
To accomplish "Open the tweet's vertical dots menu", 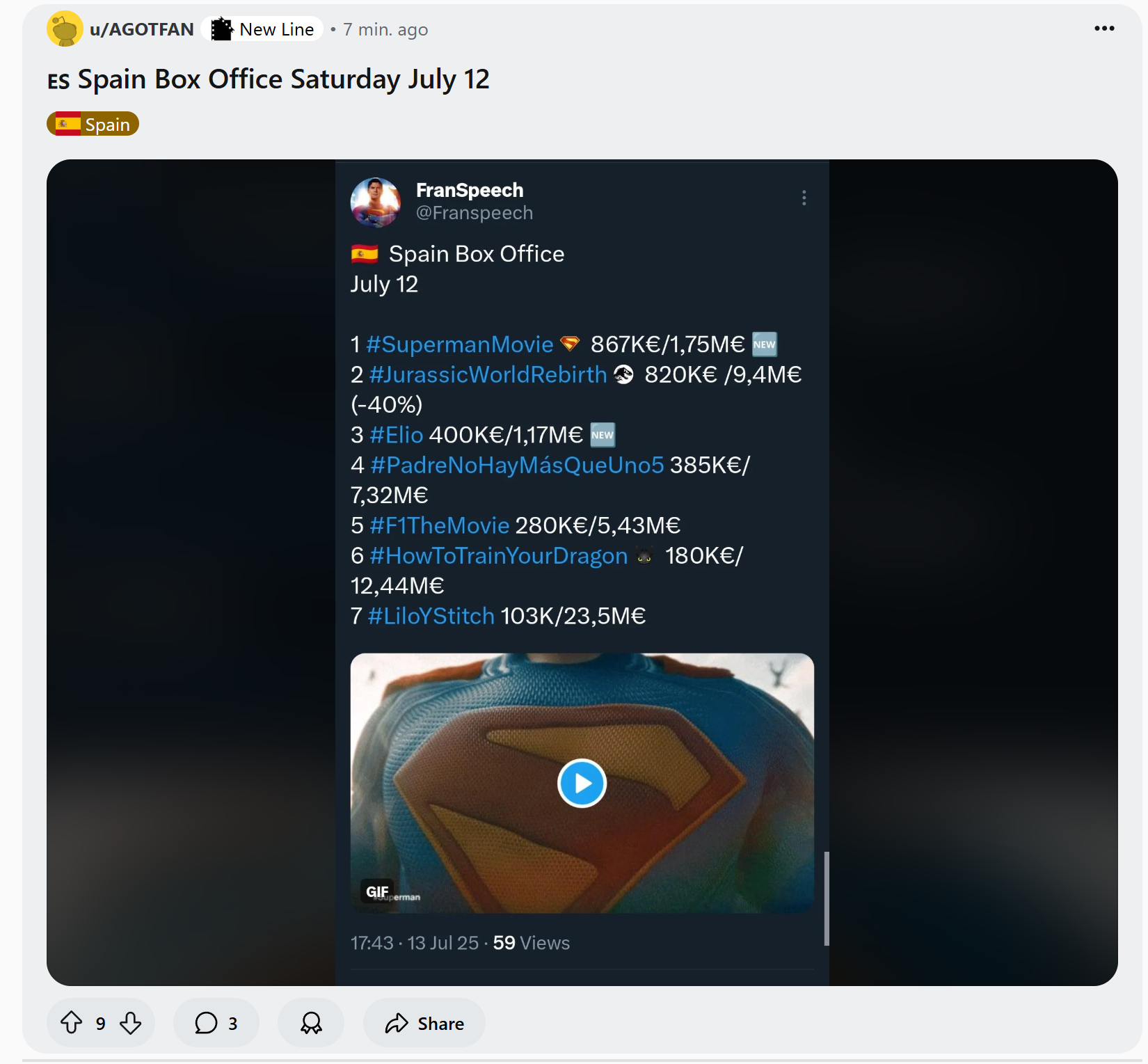I will click(x=804, y=198).
